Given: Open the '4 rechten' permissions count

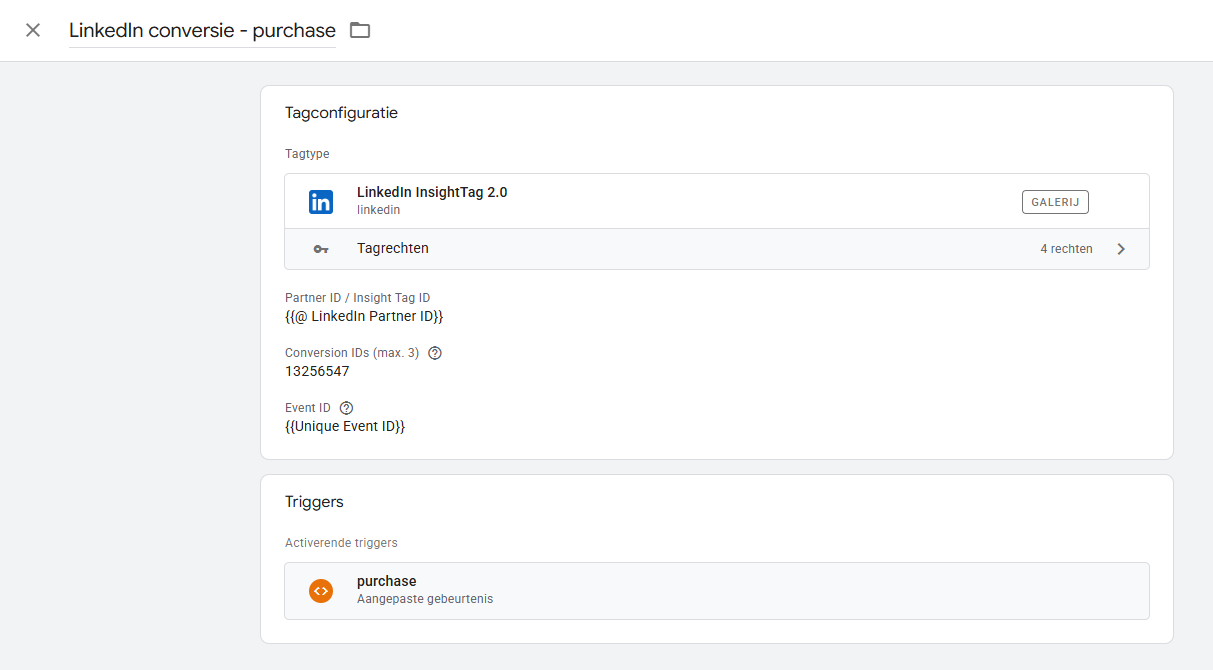Looking at the screenshot, I should pyautogui.click(x=1066, y=249).
